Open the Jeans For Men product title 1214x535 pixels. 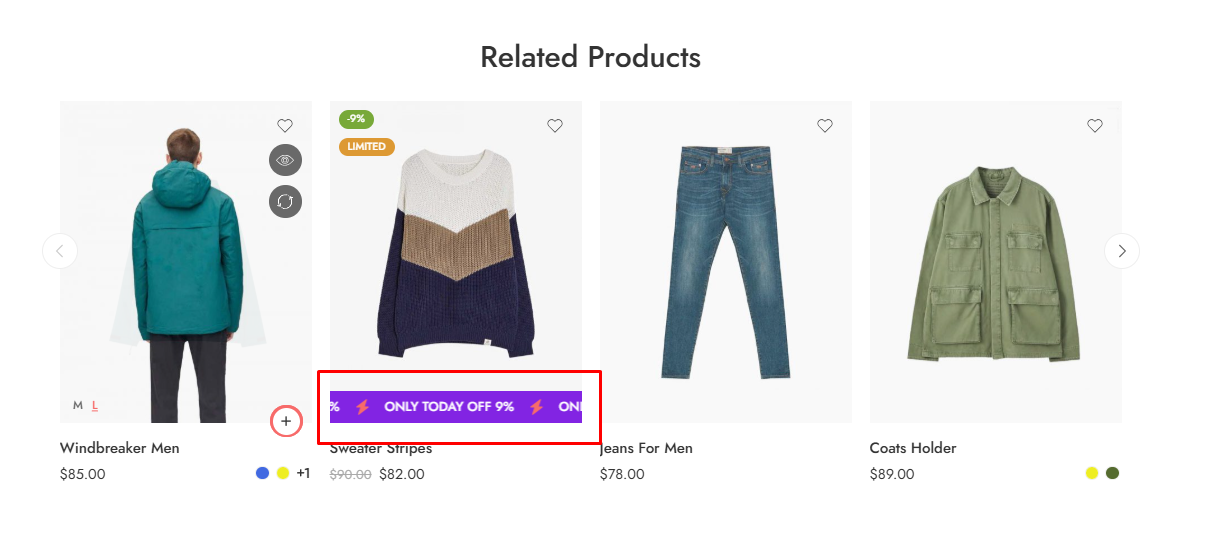648,448
